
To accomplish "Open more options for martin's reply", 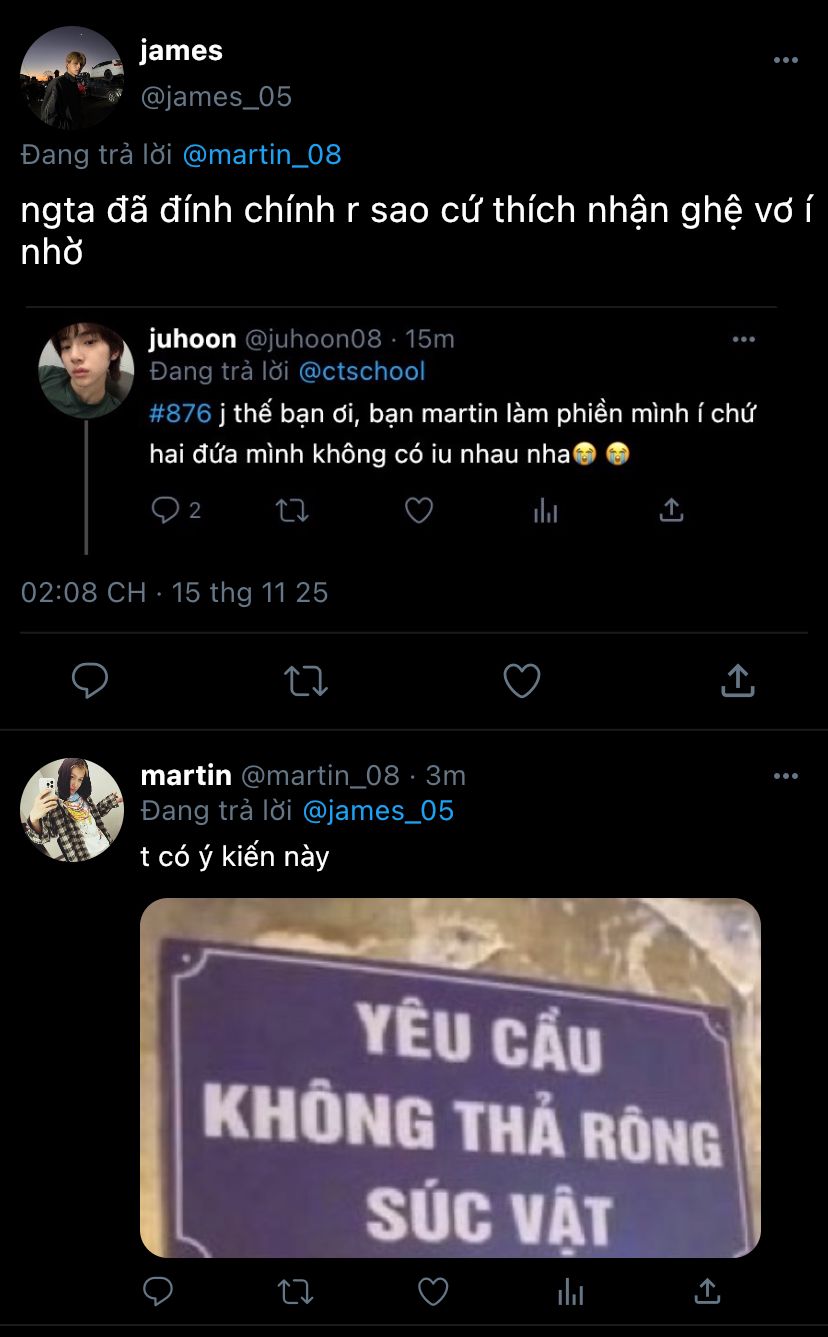I will (786, 776).
